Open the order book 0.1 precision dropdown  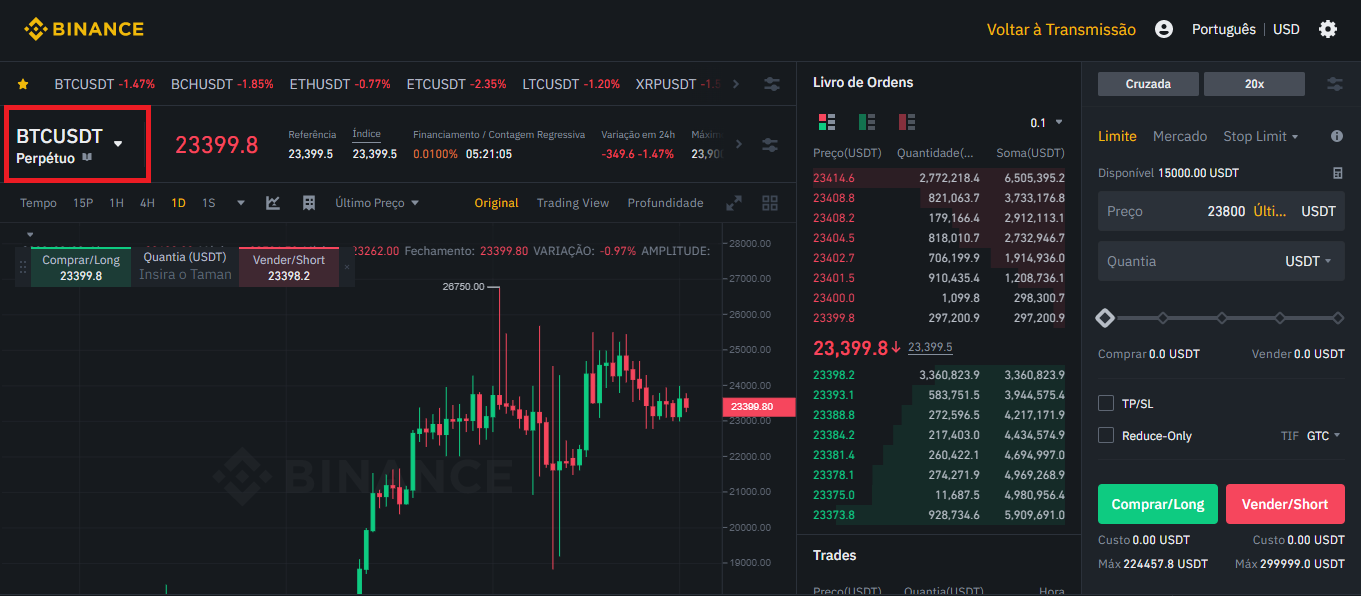[1047, 123]
